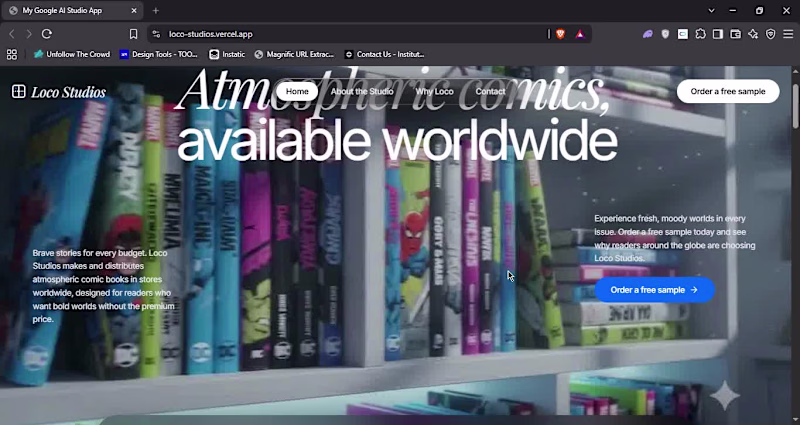Open site settings icon in address bar

157,34
